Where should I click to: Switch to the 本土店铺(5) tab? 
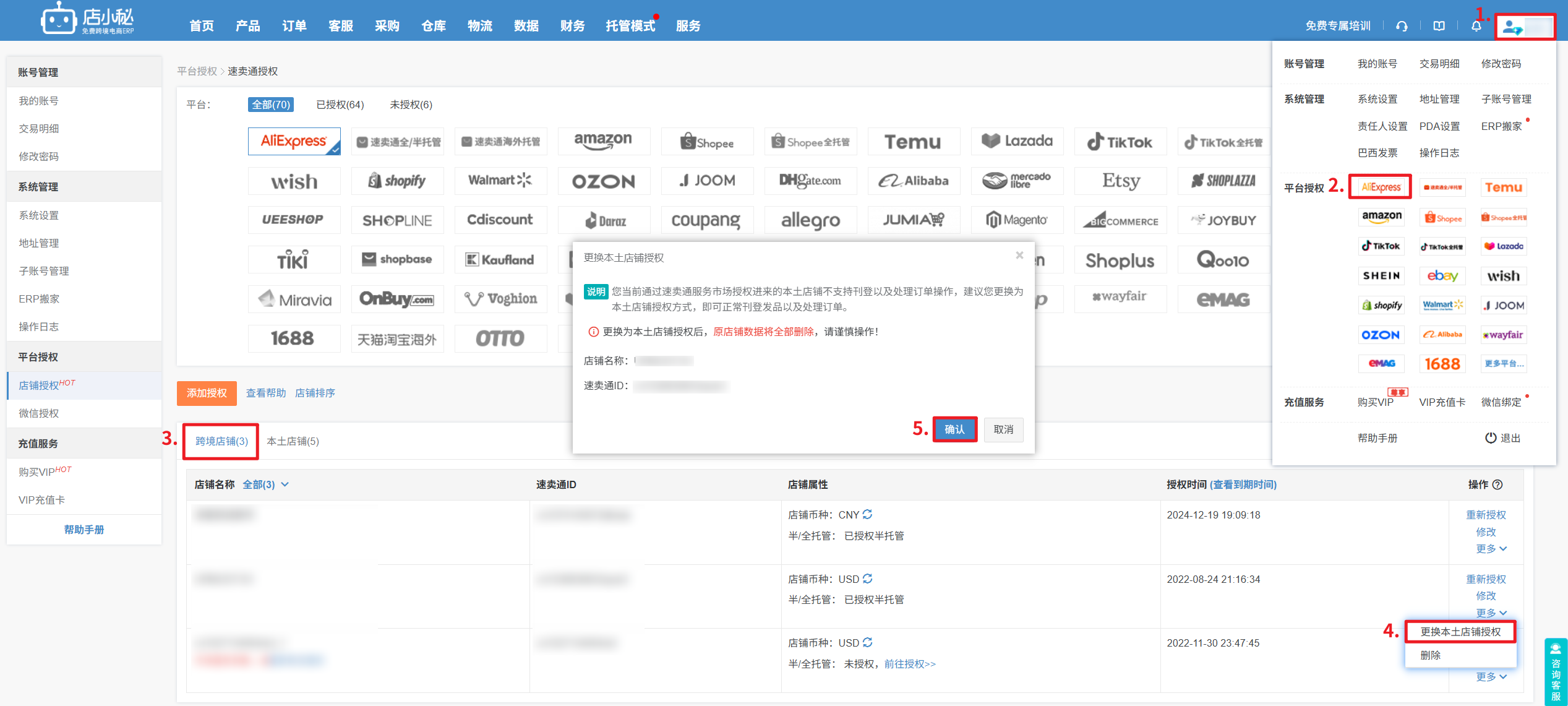click(x=293, y=441)
